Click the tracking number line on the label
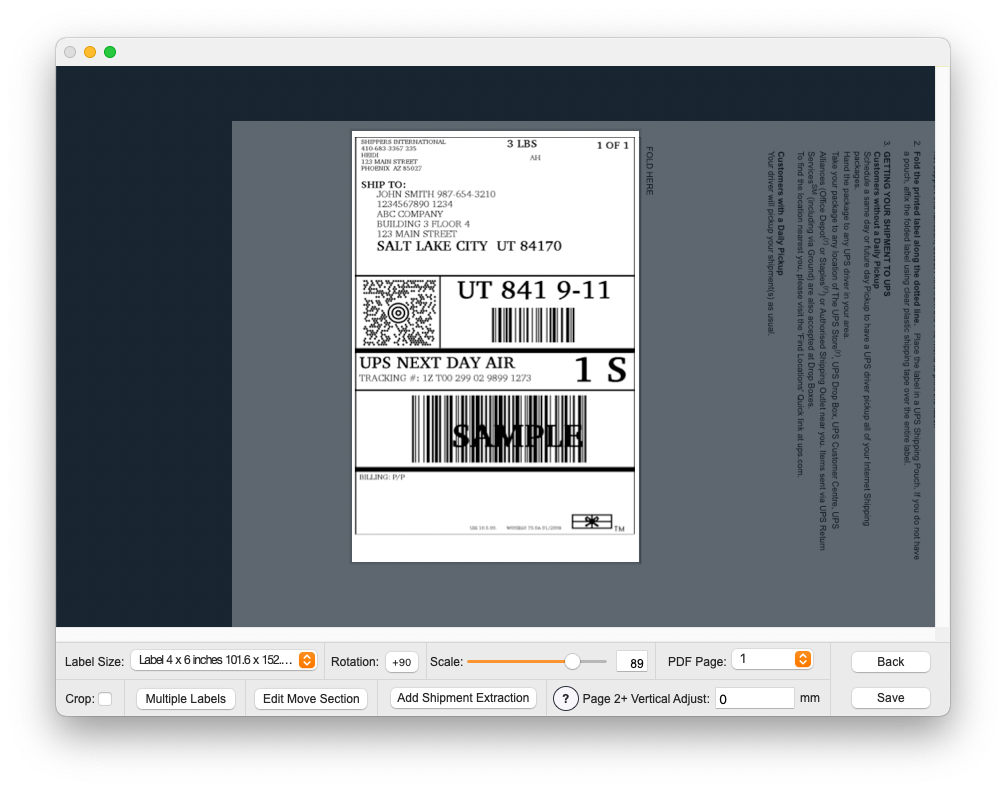 click(x=445, y=378)
